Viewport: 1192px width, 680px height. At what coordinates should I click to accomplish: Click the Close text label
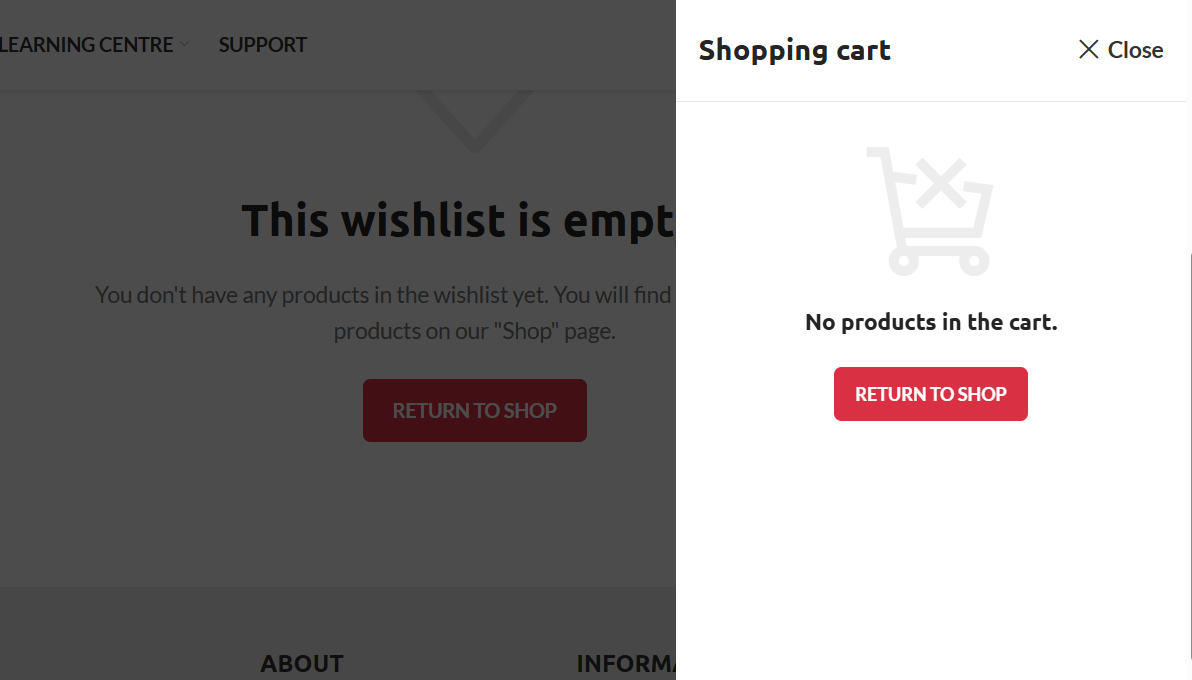point(1135,50)
